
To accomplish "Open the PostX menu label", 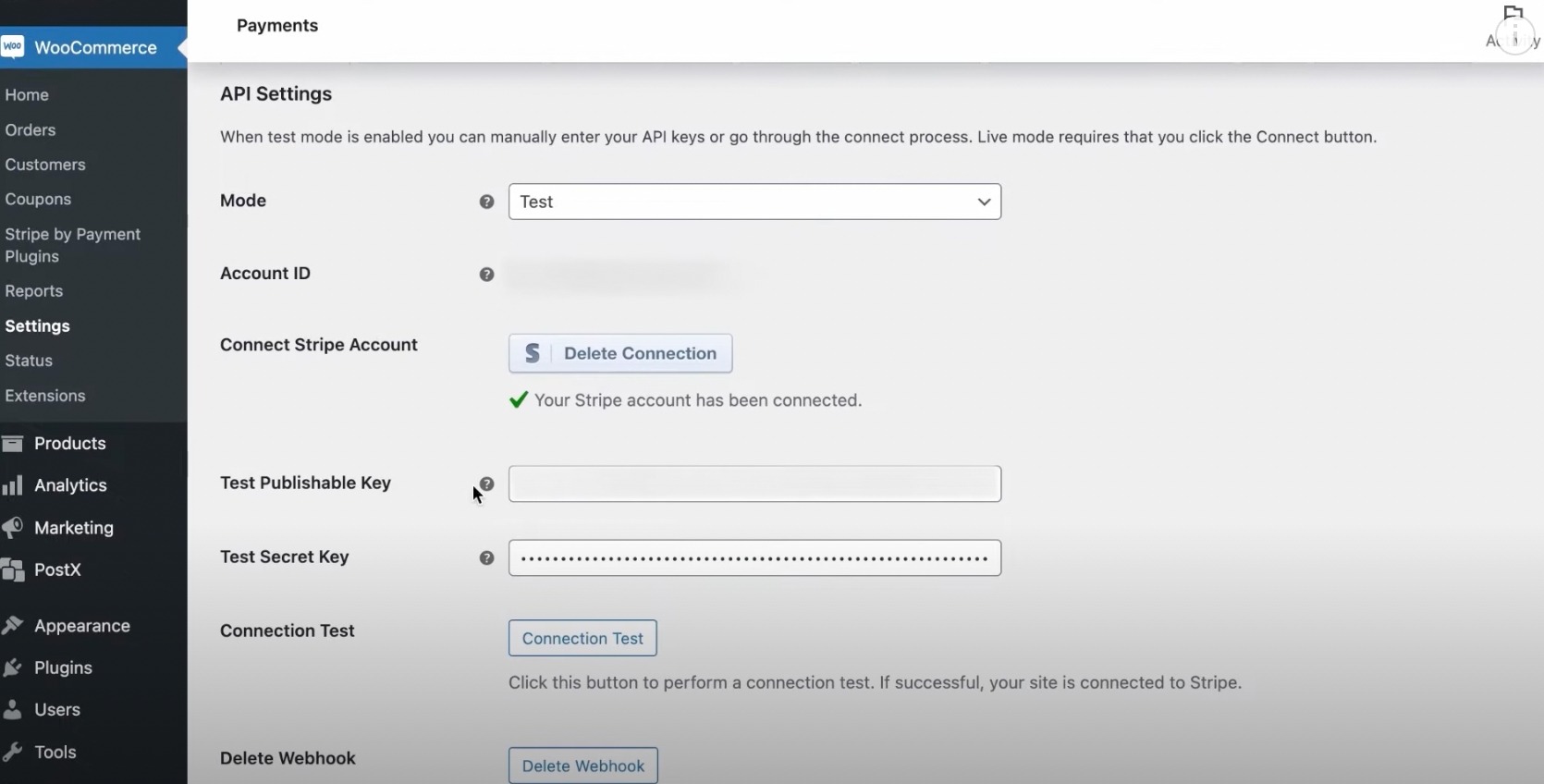I will coord(57,570).
